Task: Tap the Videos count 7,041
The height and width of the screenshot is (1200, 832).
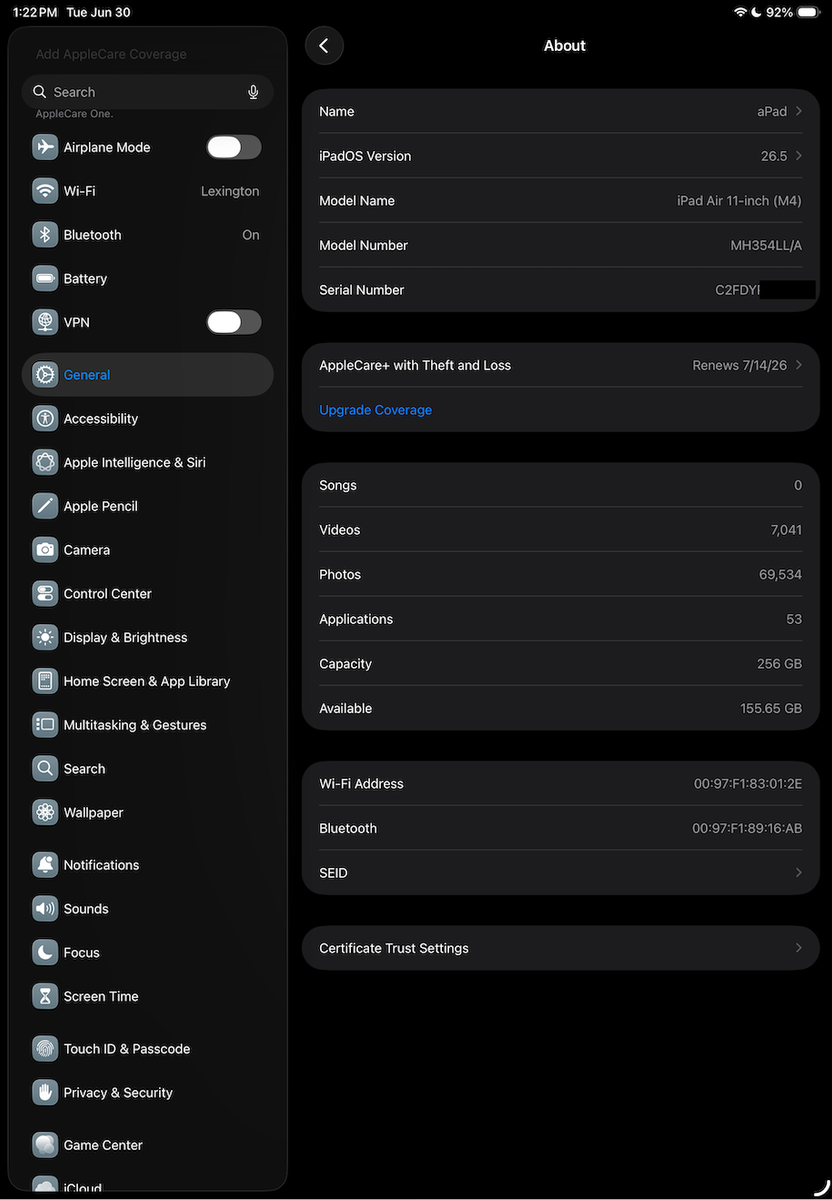Action: (x=786, y=530)
